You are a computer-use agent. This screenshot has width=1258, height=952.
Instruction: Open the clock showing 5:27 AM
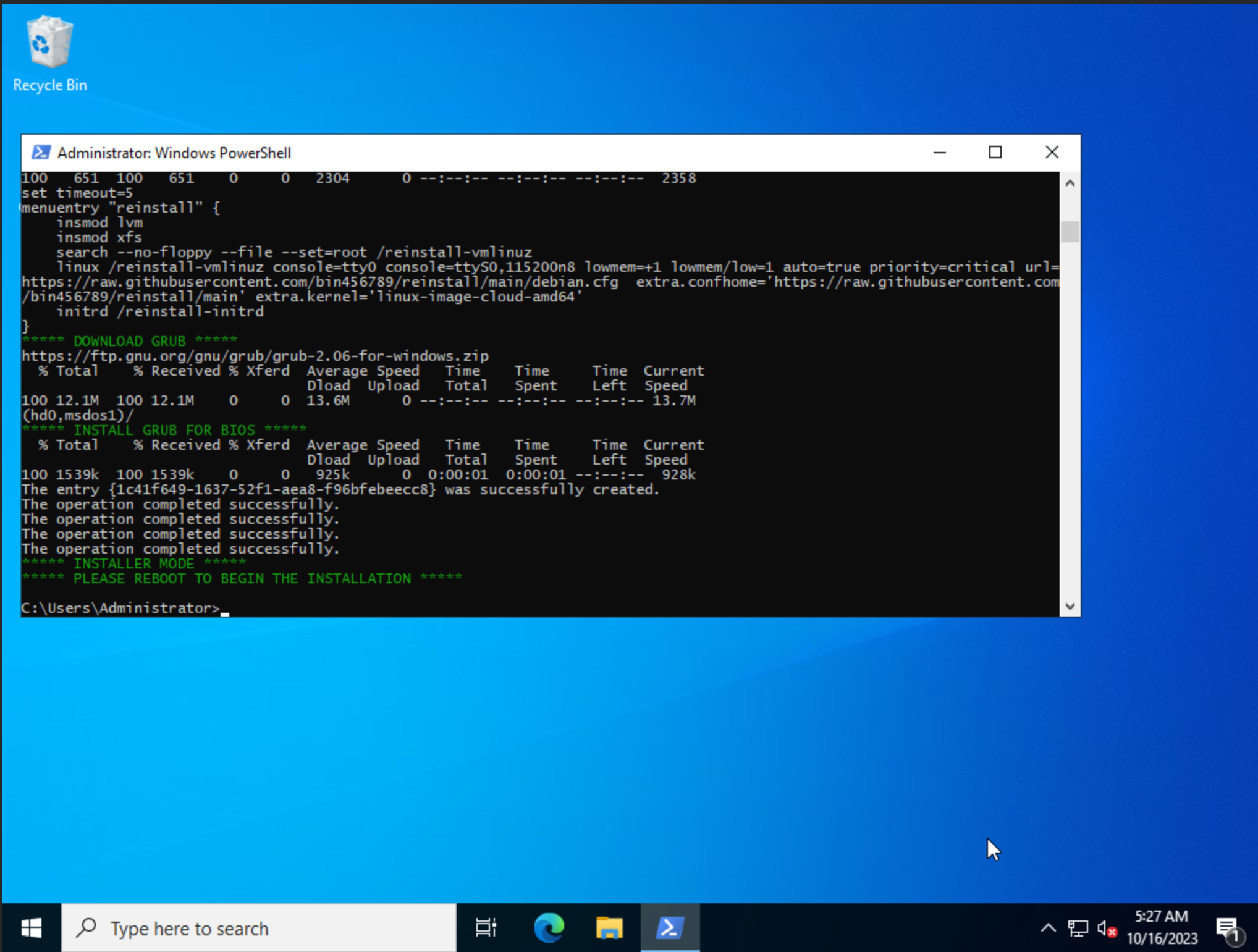[1162, 928]
